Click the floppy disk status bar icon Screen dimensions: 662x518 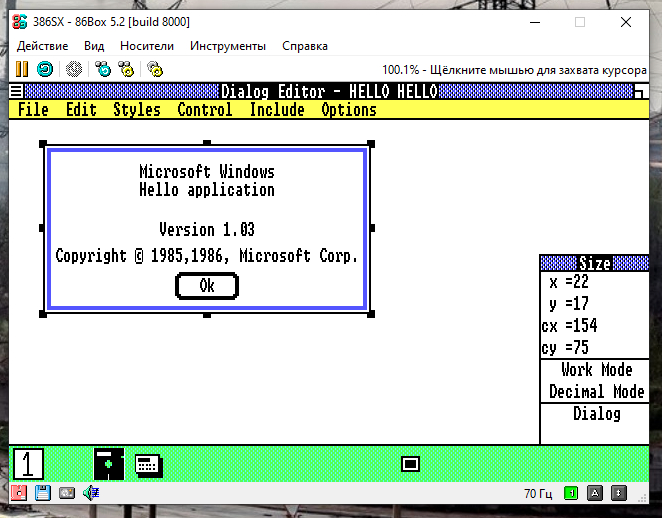click(43, 493)
